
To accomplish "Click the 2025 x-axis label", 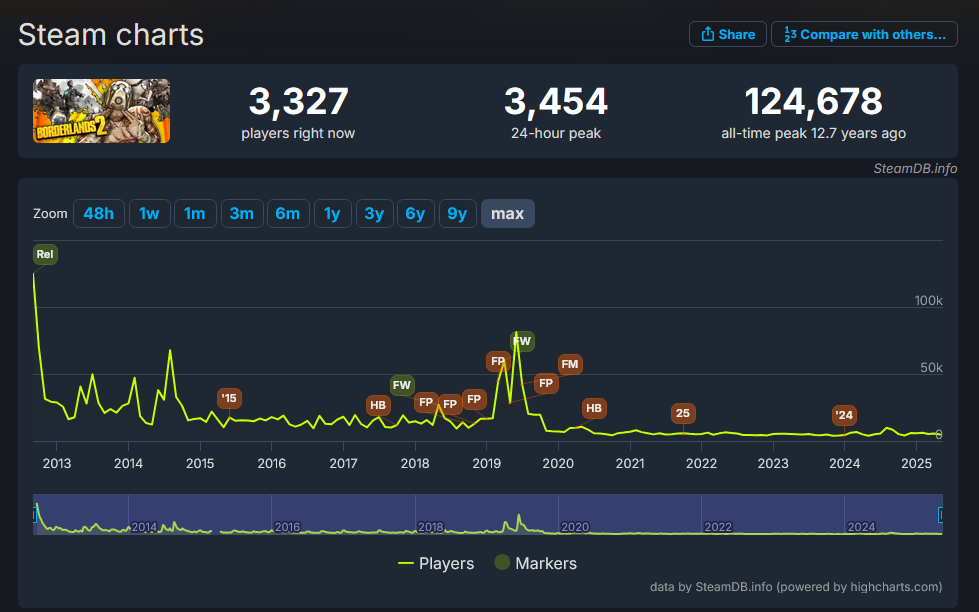I will [x=916, y=463].
